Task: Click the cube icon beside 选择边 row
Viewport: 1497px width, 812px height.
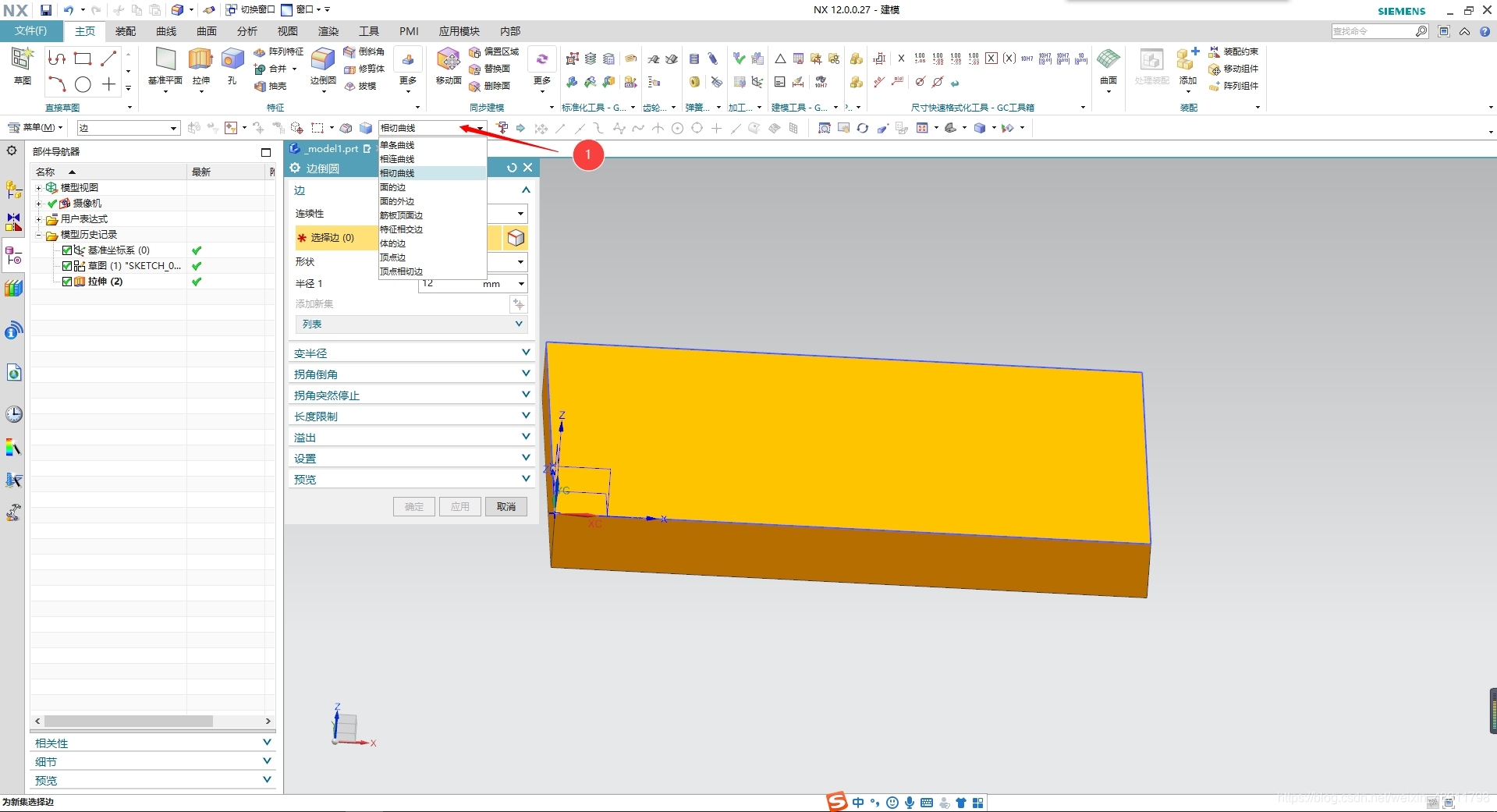Action: coord(516,238)
